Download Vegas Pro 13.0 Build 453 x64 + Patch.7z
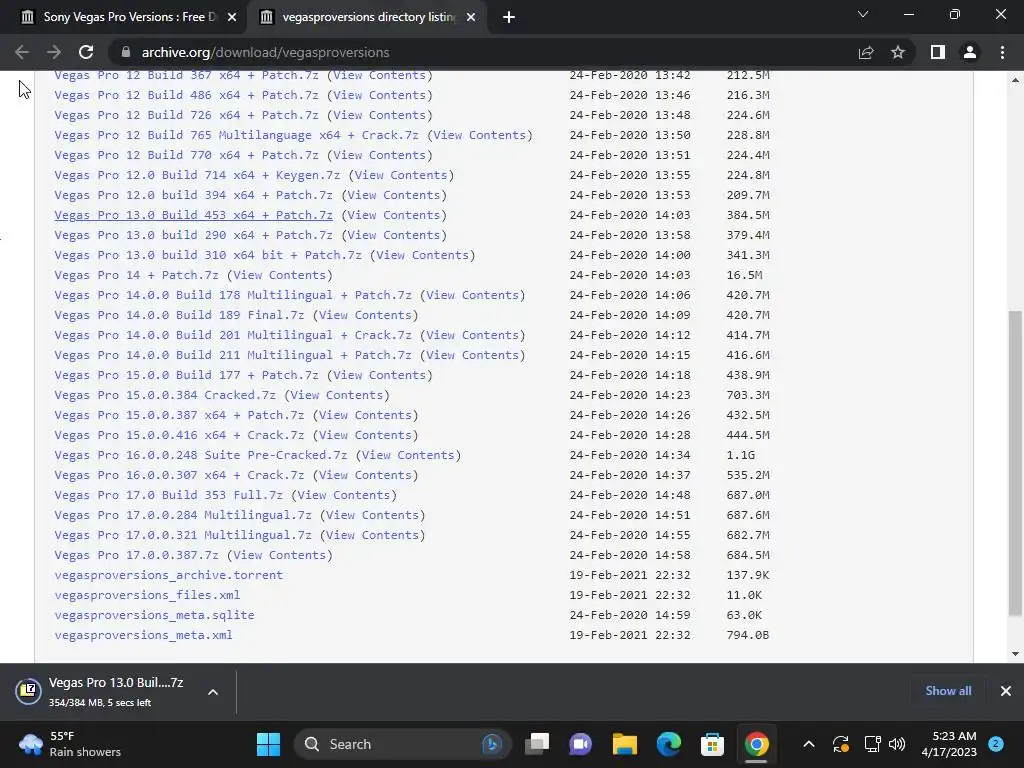1024x768 pixels. point(193,215)
